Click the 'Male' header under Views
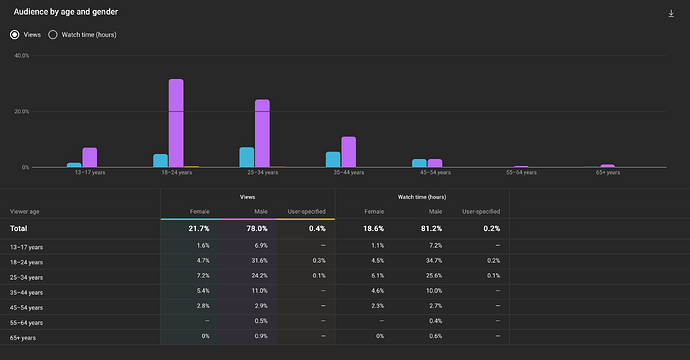The width and height of the screenshot is (690, 360). (261, 212)
